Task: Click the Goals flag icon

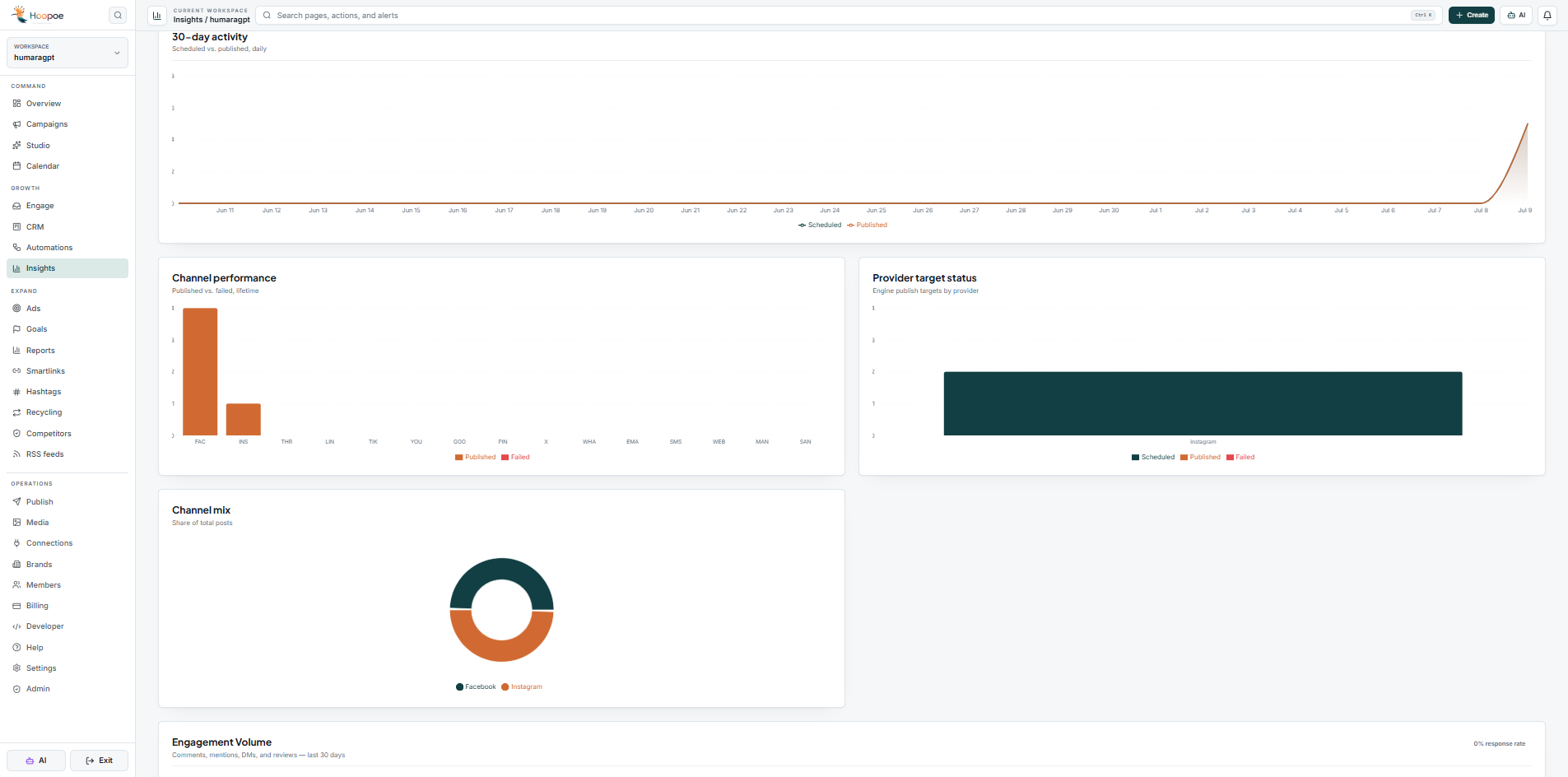Action: point(16,329)
